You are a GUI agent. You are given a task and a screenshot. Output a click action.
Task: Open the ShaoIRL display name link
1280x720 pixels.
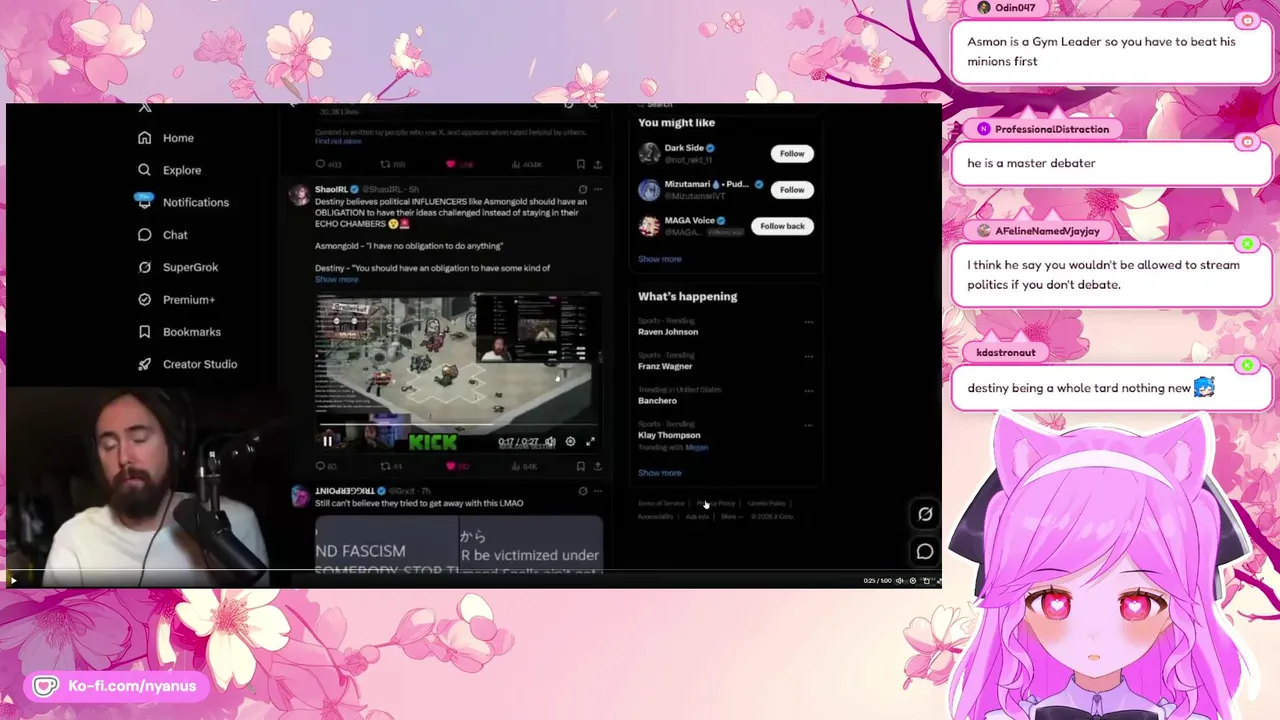coord(331,189)
